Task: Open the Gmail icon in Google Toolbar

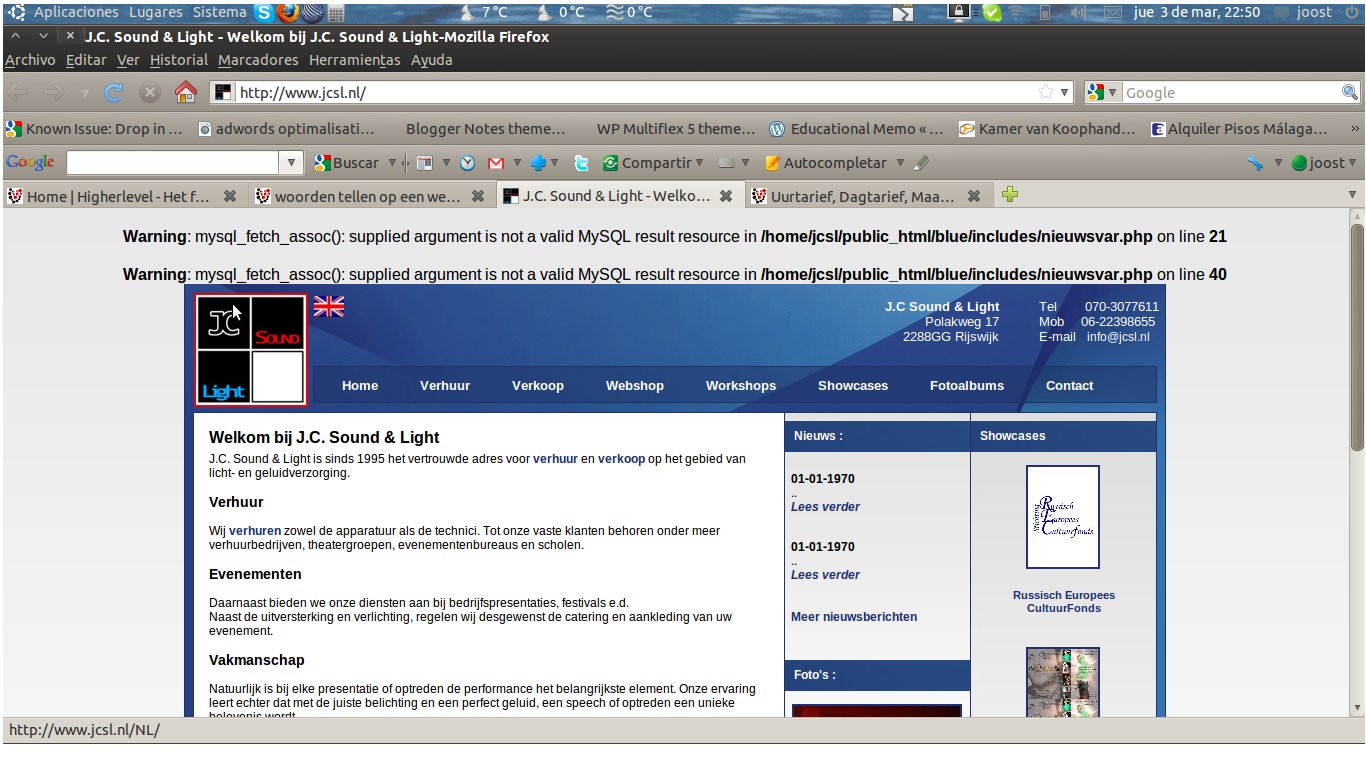Action: (x=496, y=163)
